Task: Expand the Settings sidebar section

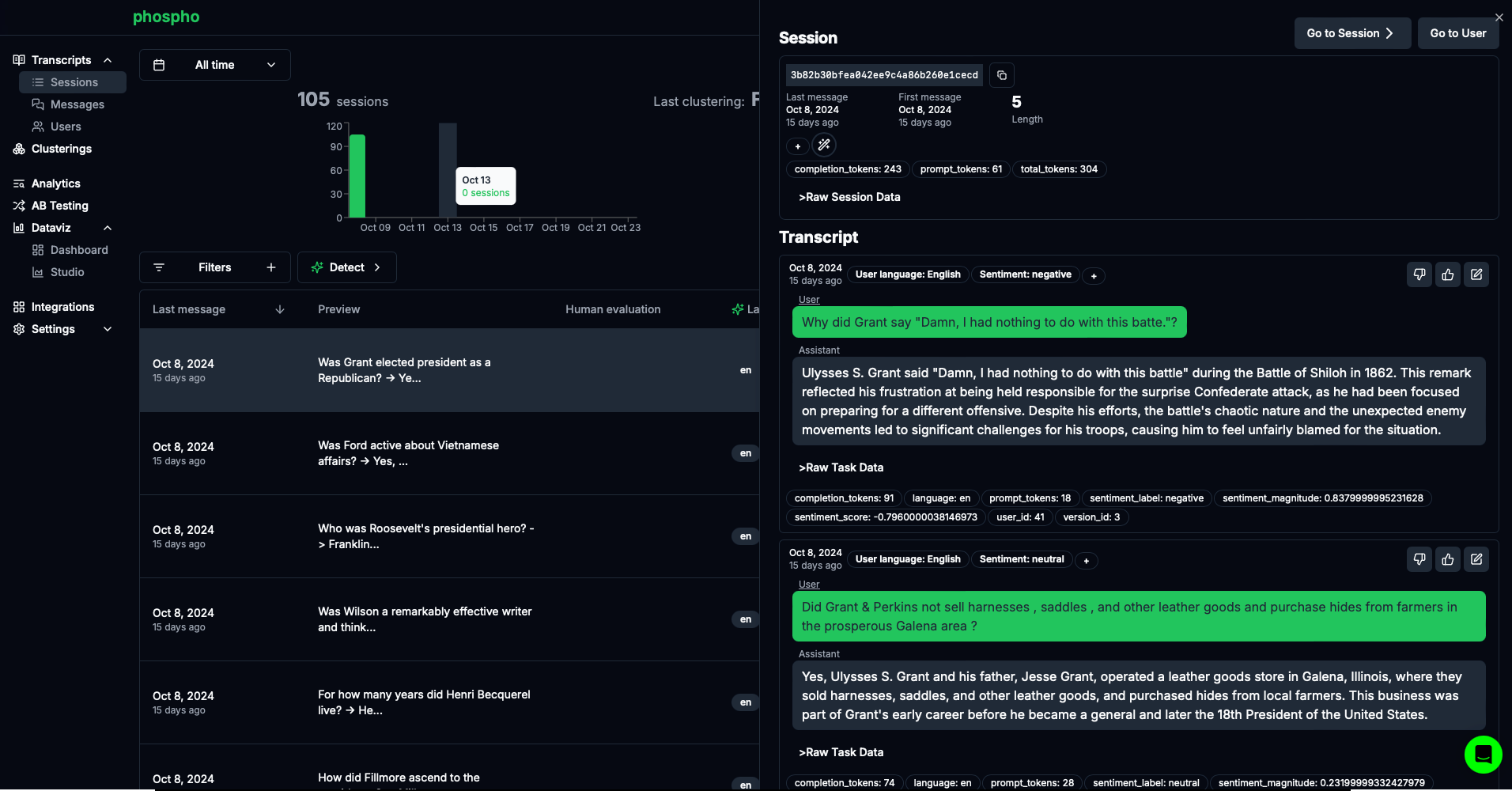Action: (108, 329)
